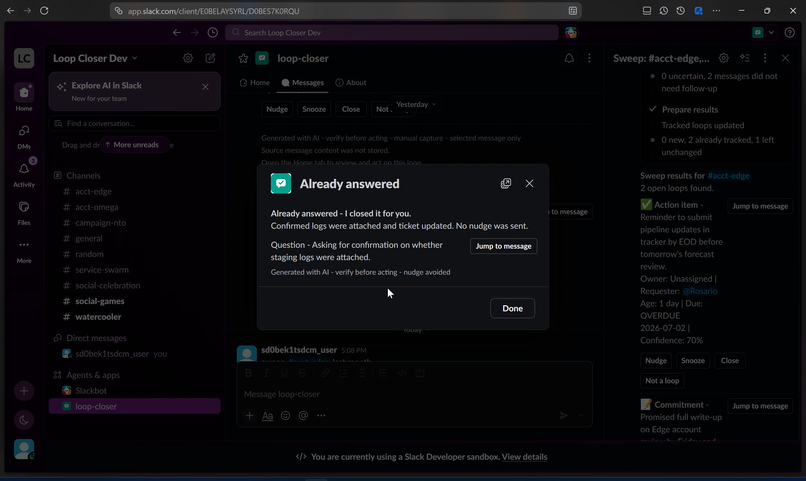The image size is (806, 481).
Task: Switch to the Home tab
Action: [x=254, y=82]
